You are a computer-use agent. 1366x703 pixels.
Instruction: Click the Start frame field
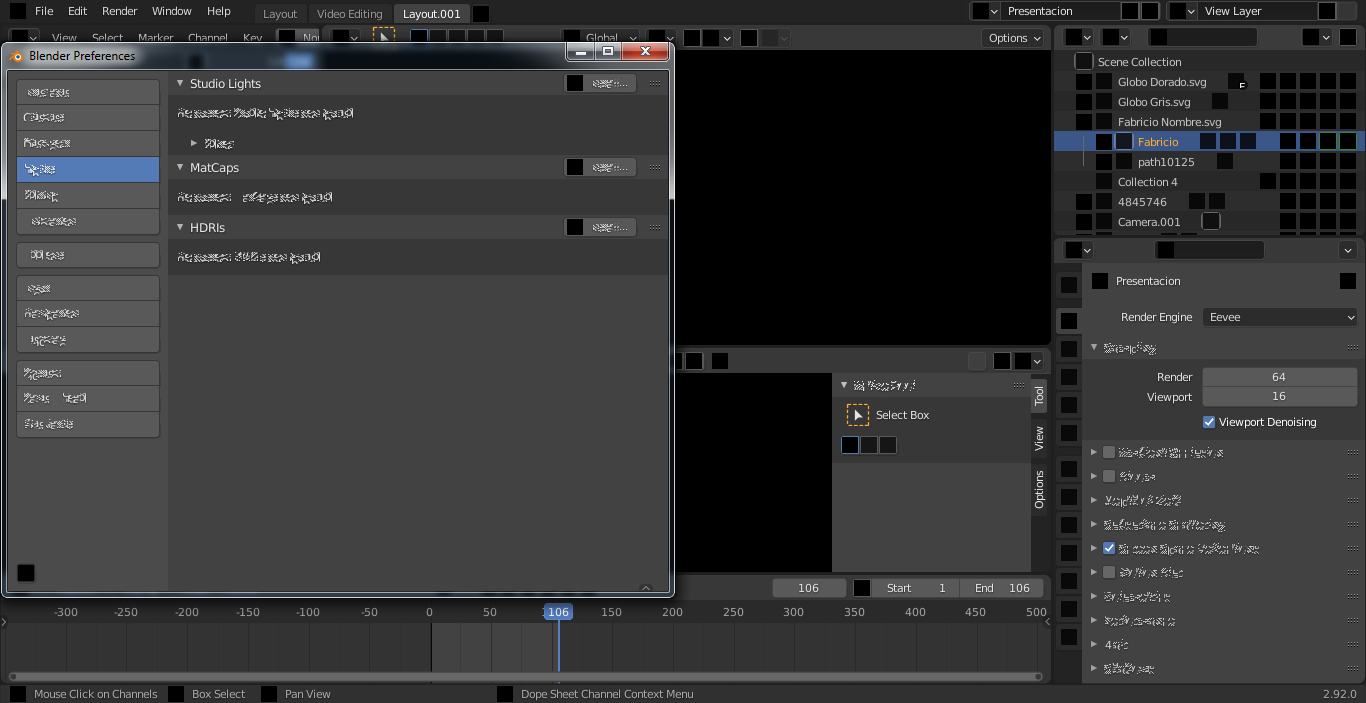[x=916, y=588]
